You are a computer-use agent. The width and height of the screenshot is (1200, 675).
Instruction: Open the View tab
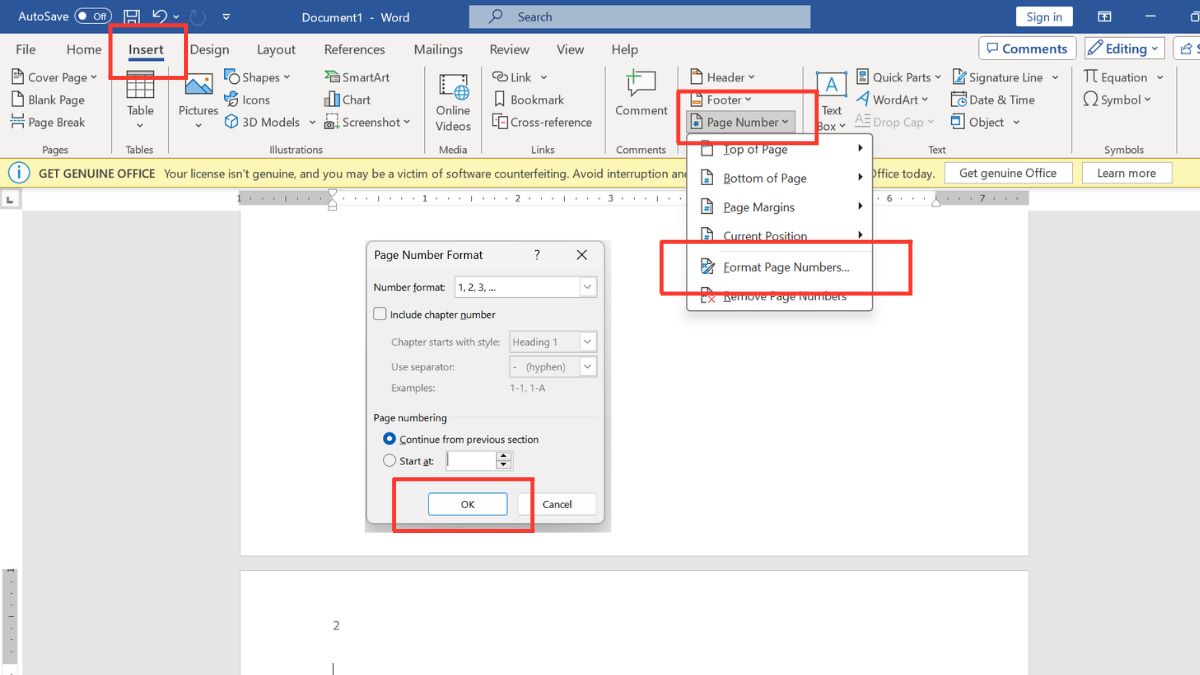click(570, 49)
